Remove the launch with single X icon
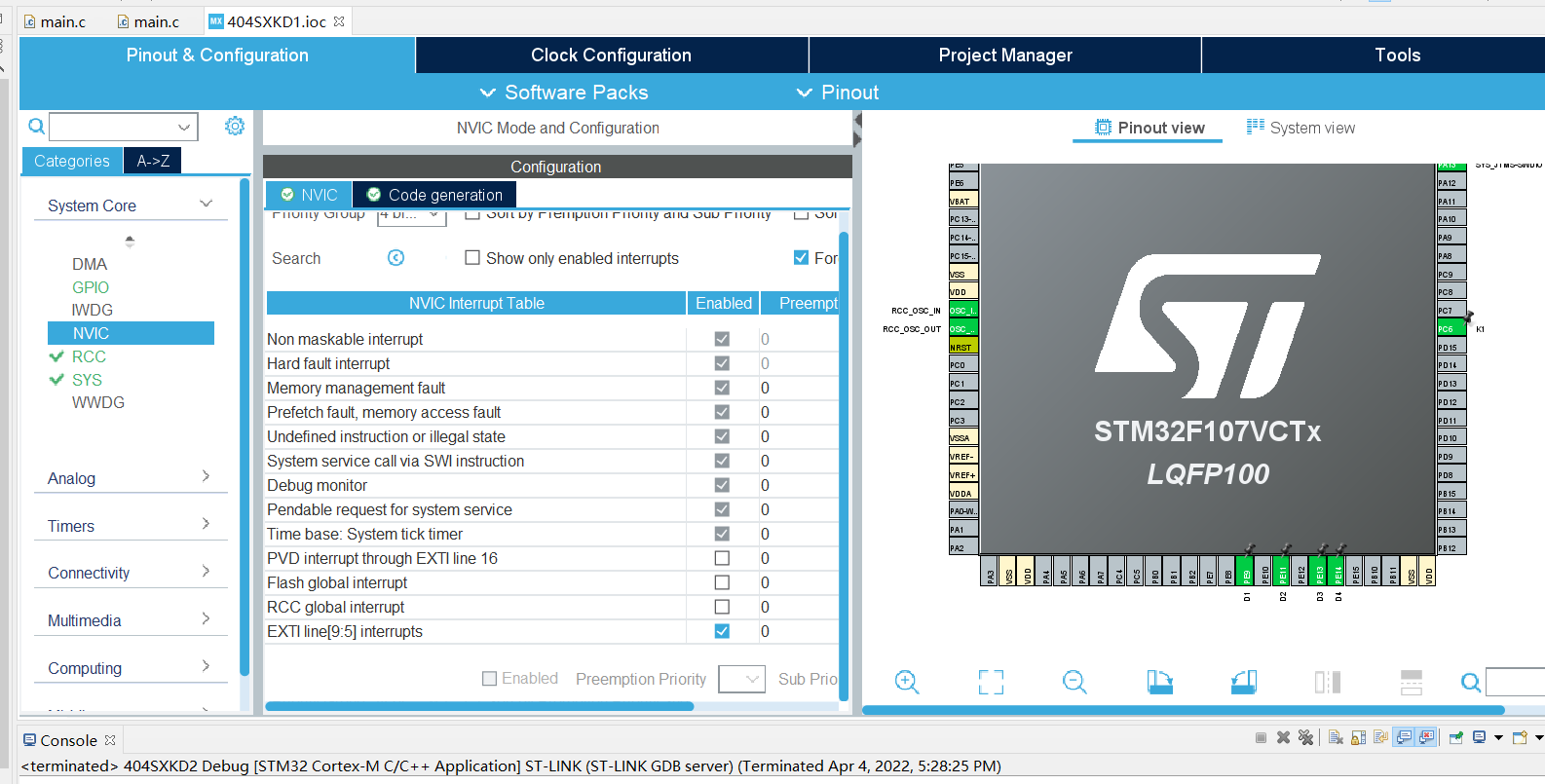Screen dimensions: 1545x784 1283,737
